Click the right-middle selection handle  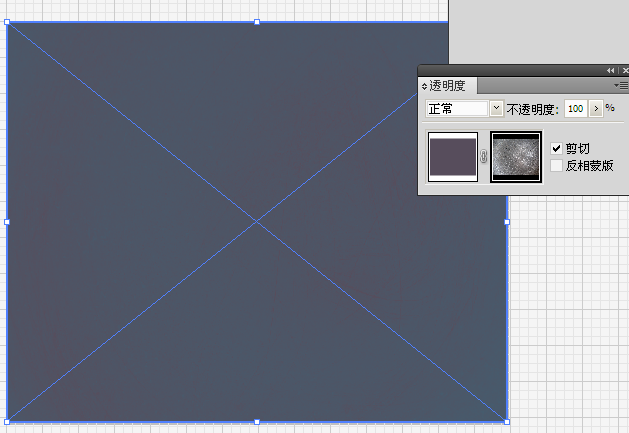[507, 222]
